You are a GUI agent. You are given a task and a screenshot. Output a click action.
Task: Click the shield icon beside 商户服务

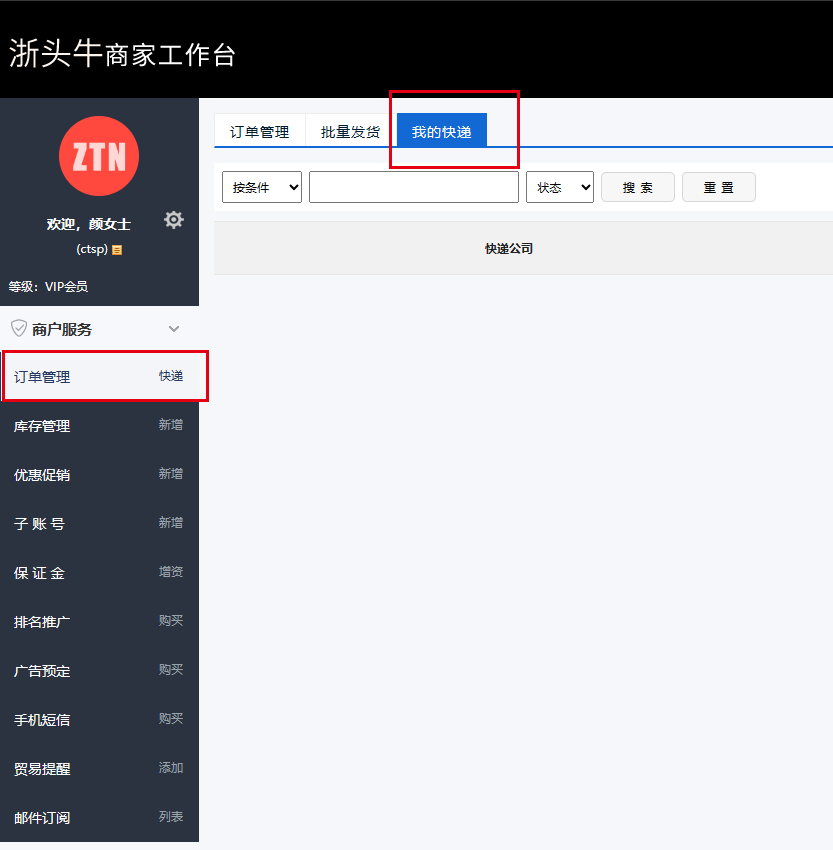[19, 329]
